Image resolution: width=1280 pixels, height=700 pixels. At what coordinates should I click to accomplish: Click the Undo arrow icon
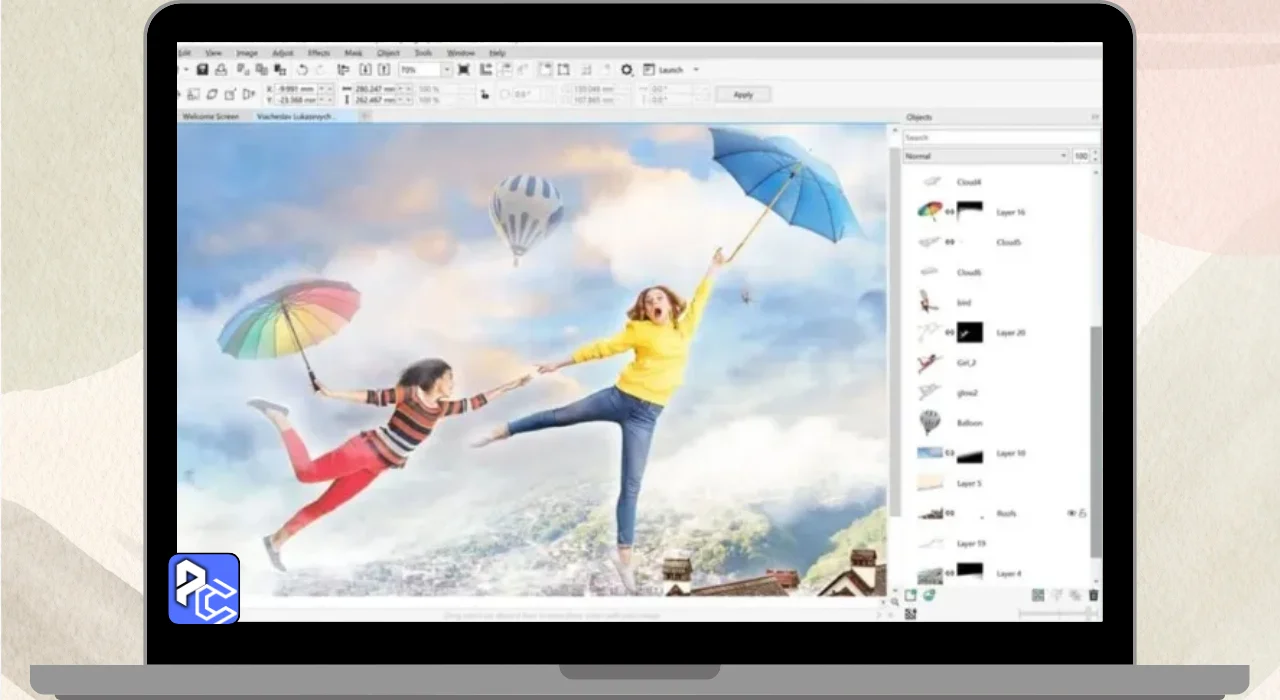(302, 70)
